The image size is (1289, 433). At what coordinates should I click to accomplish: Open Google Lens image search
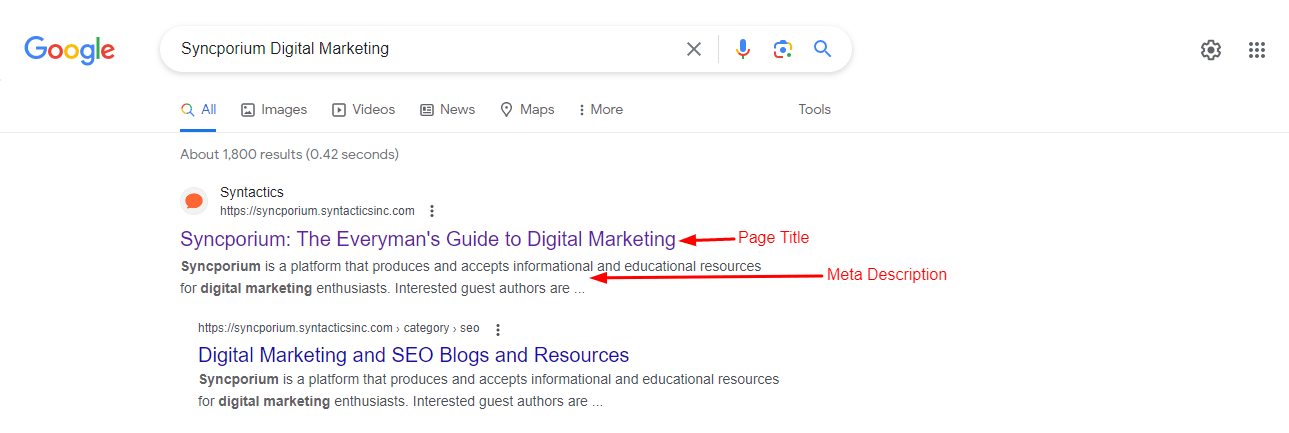[782, 49]
